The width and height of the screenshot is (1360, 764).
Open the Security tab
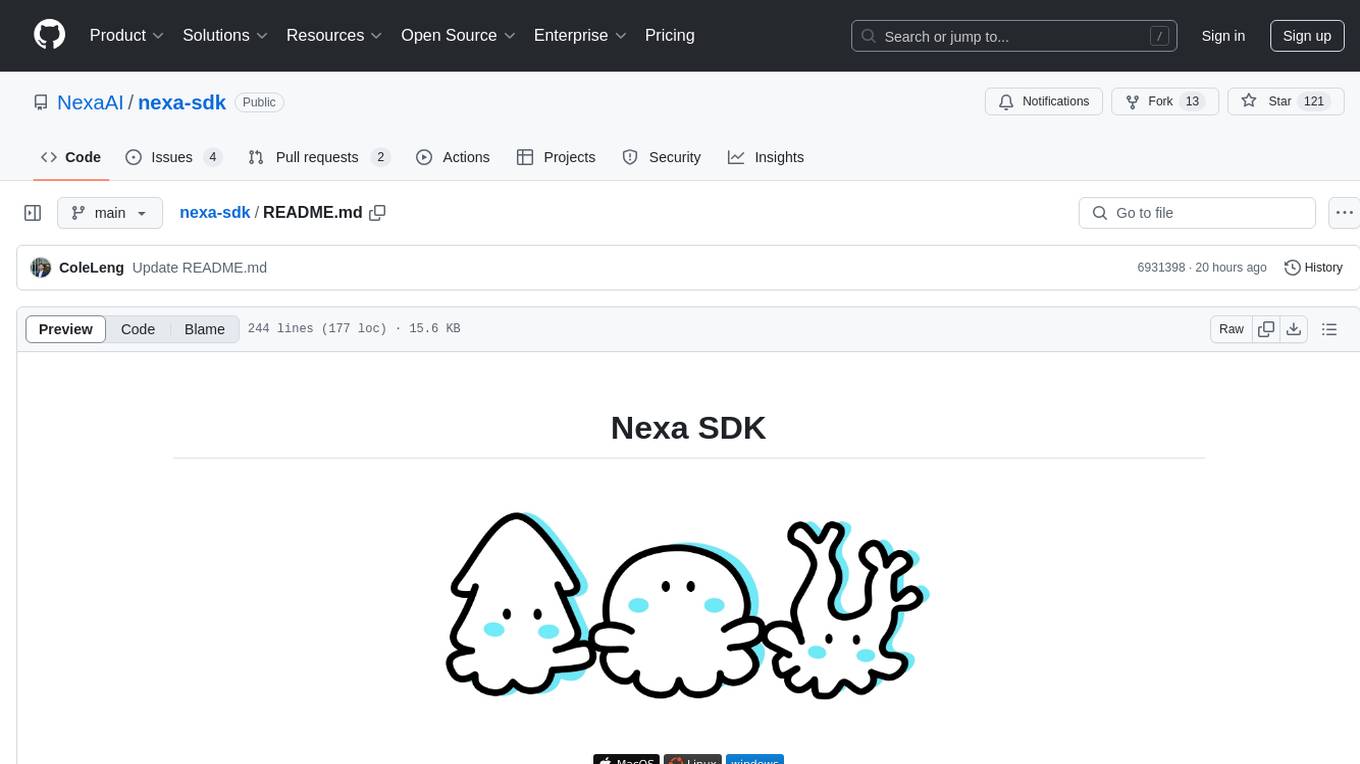pos(662,157)
